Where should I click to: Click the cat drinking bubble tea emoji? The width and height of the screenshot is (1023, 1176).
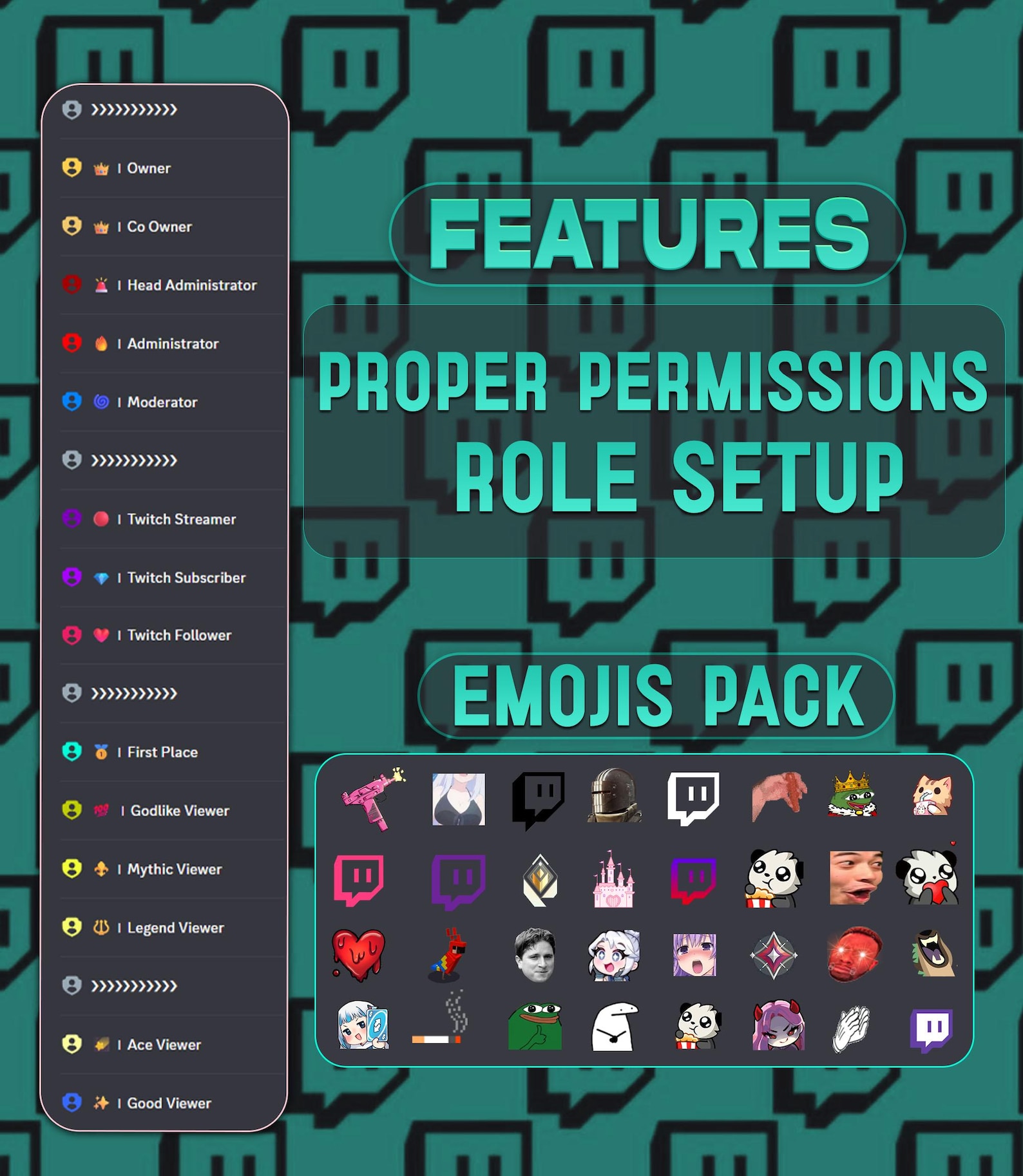(932, 795)
